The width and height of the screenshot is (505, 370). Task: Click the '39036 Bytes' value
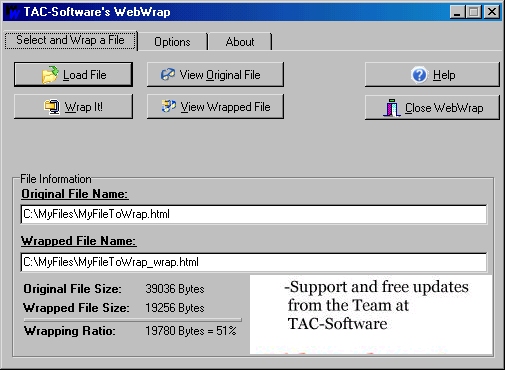[175, 289]
